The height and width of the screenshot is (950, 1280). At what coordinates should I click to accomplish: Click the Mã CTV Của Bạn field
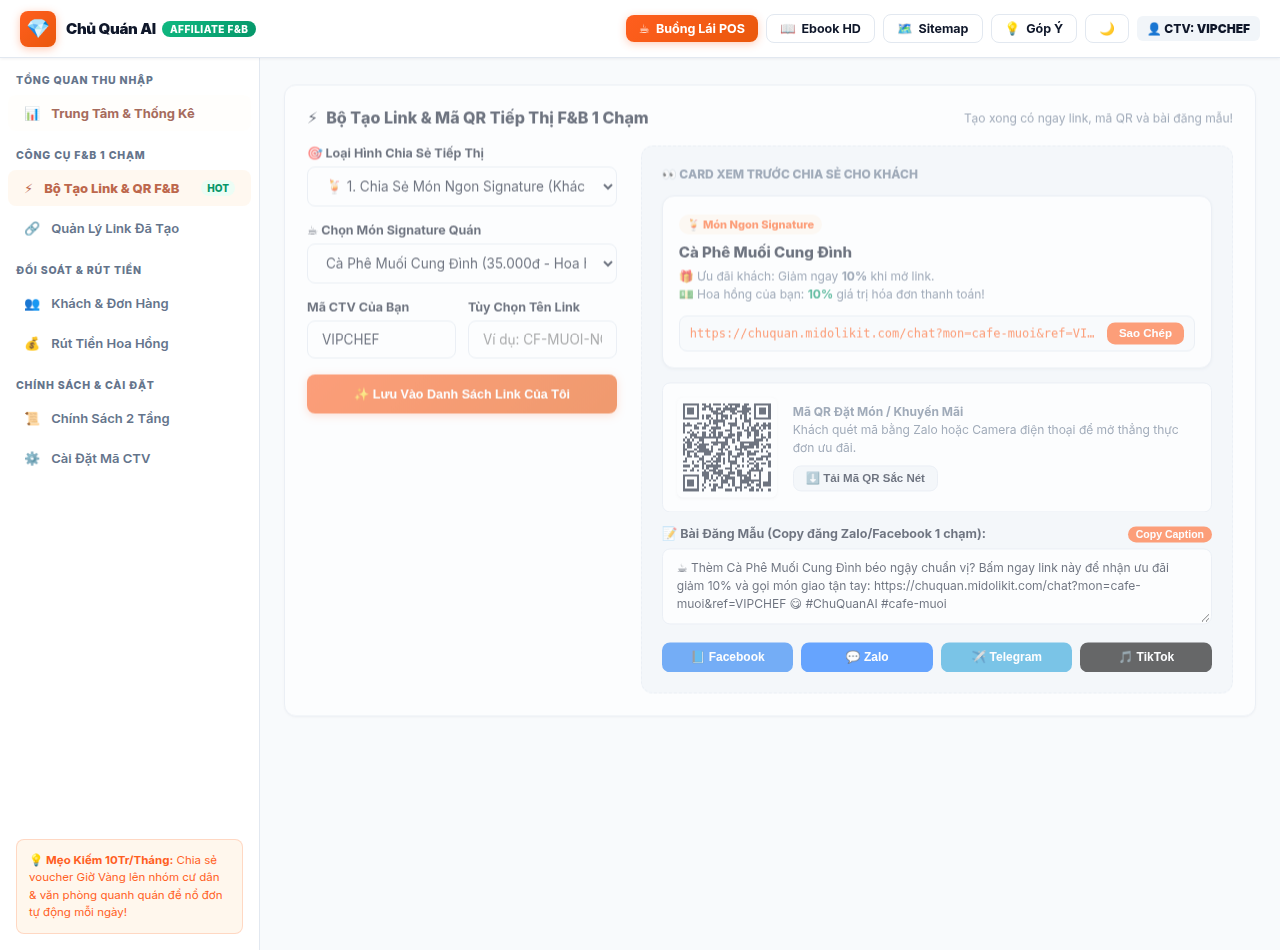point(381,340)
